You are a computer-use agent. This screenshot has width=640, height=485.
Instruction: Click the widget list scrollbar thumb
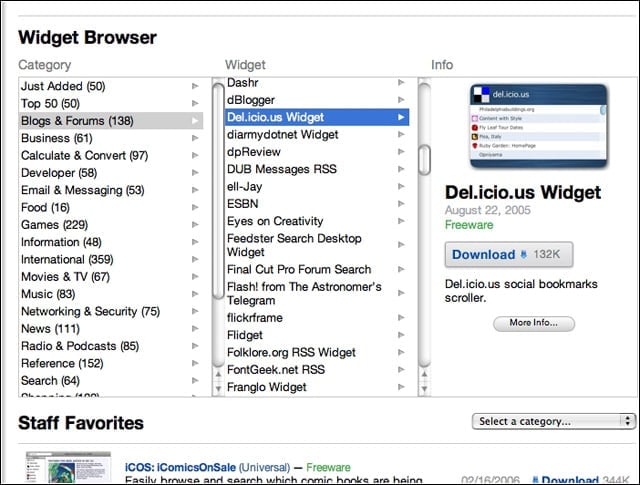tap(424, 160)
